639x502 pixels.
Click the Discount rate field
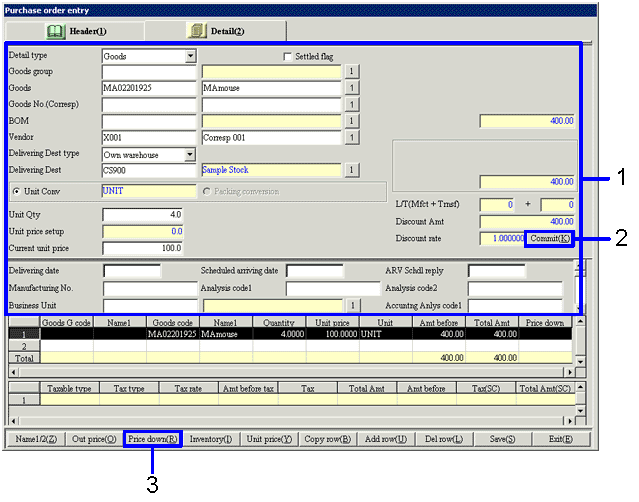(x=502, y=238)
